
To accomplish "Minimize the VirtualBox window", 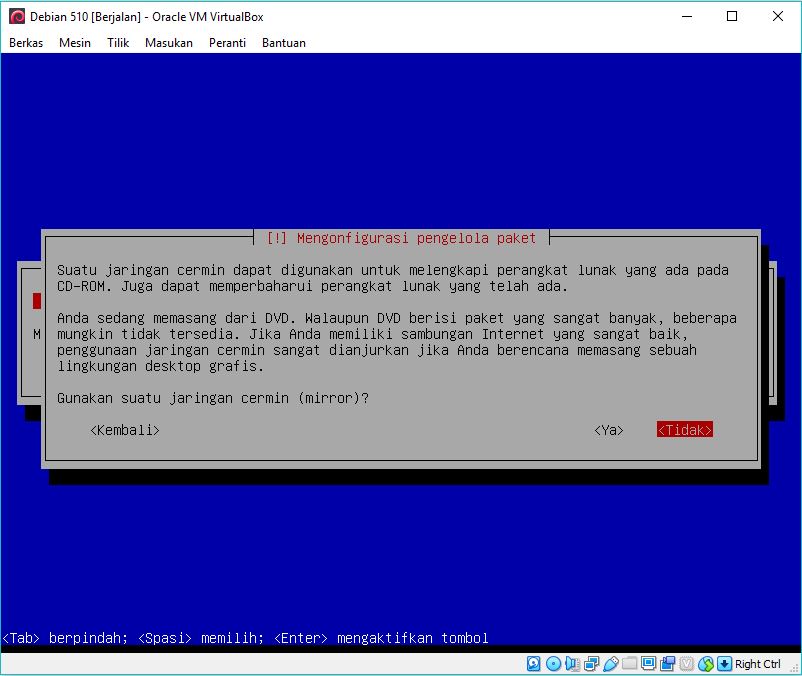I will pos(687,16).
